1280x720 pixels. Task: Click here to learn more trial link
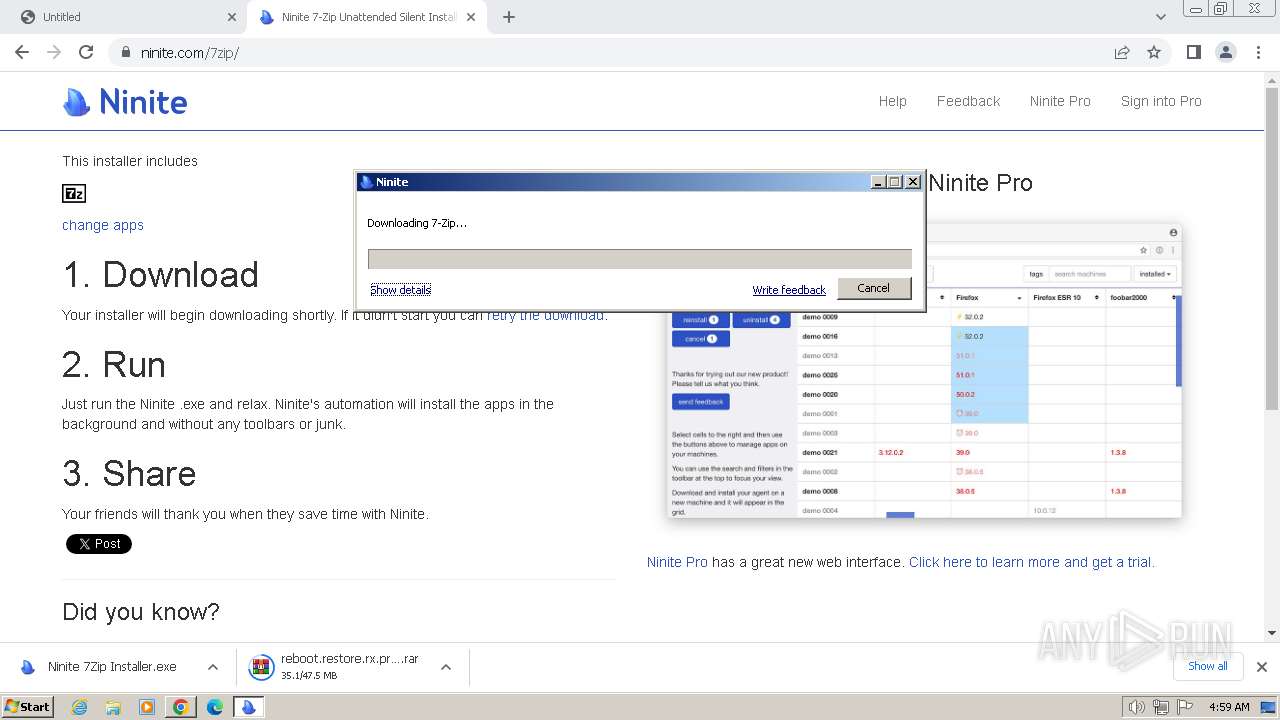tap(1031, 562)
